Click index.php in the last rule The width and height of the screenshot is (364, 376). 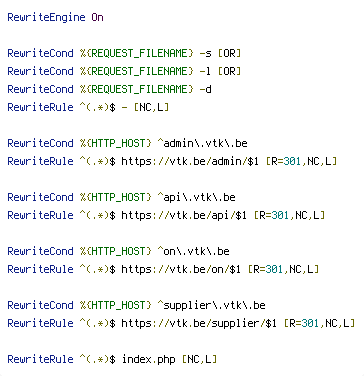click(149, 359)
